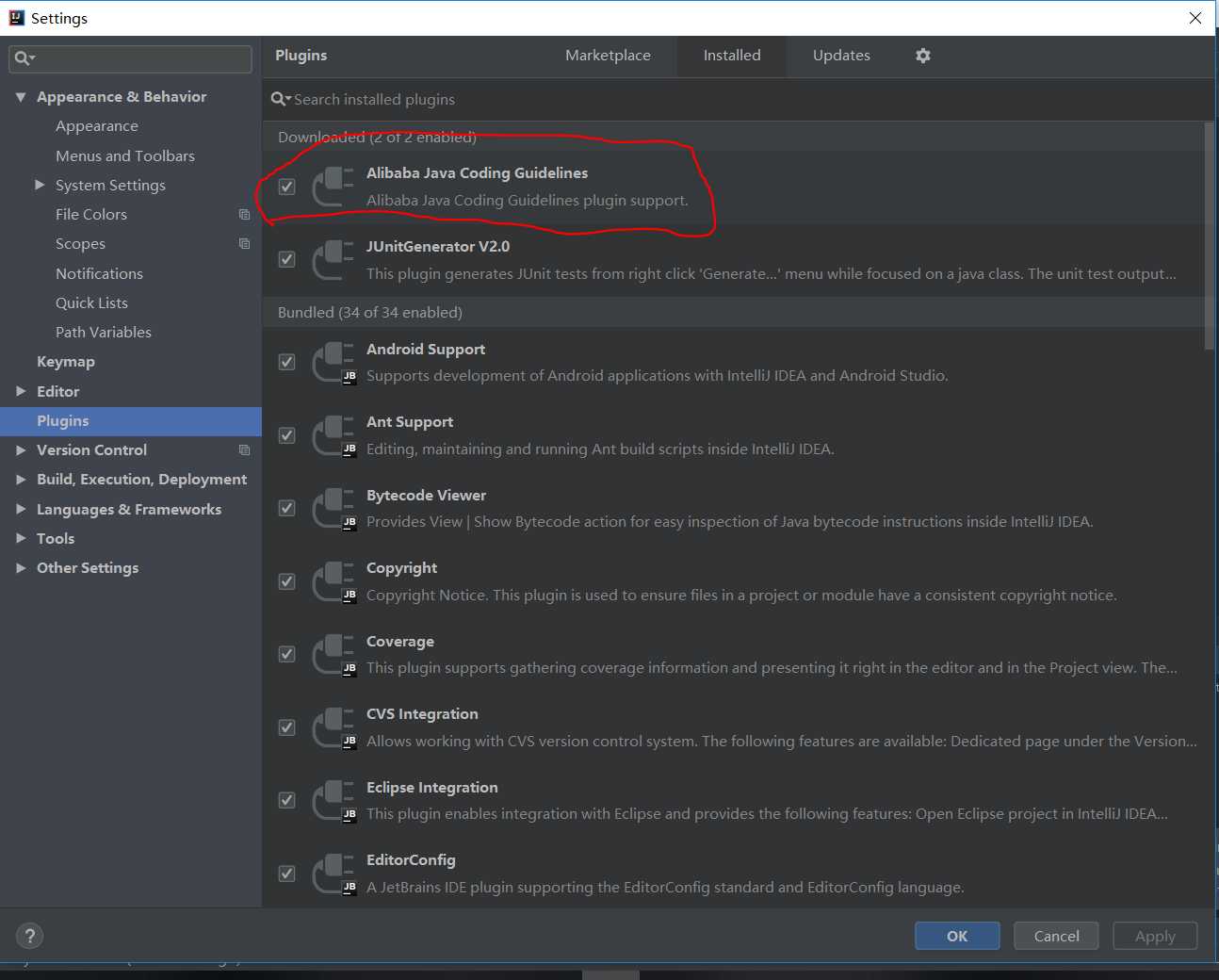Click the Ant Support plugin icon
Screen dimensions: 1219x980
coord(333,435)
